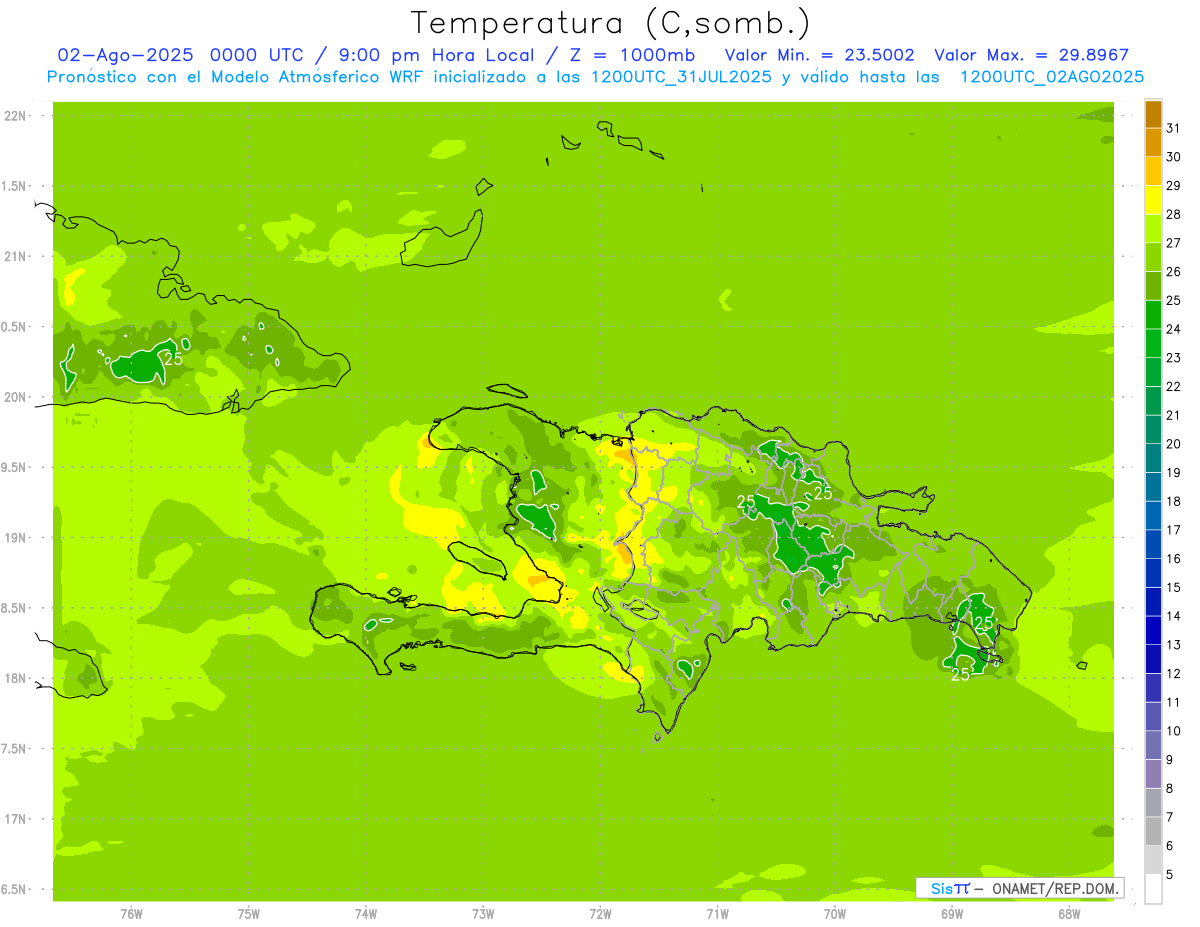Click the '73W' longitude axis label
Image resolution: width=1200 pixels, height=927 pixels.
[x=483, y=914]
